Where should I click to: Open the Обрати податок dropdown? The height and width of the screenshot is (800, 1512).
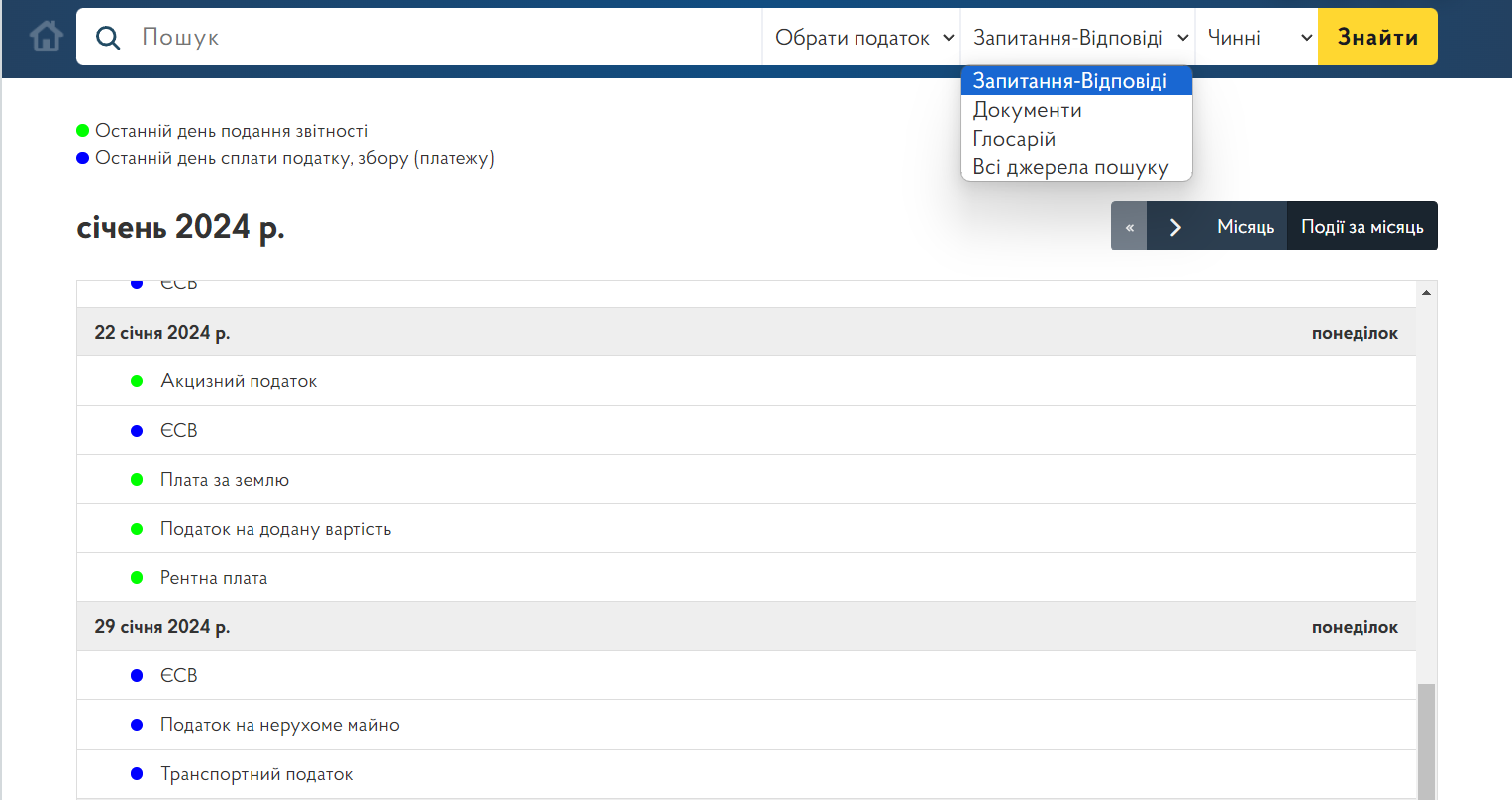coord(863,38)
